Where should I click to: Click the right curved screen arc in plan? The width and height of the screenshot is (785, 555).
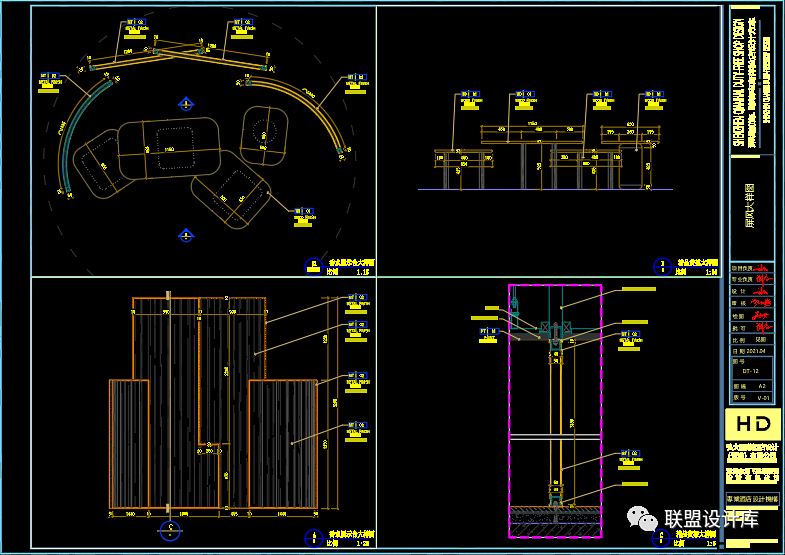[x=322, y=108]
